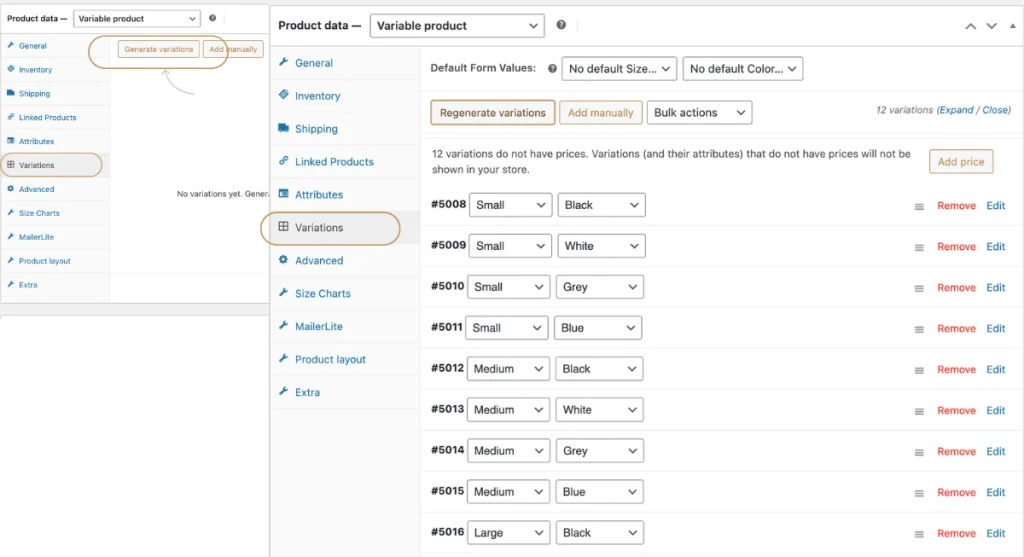Open Linked Products tab in the large panel
1024x557 pixels.
pyautogui.click(x=334, y=161)
